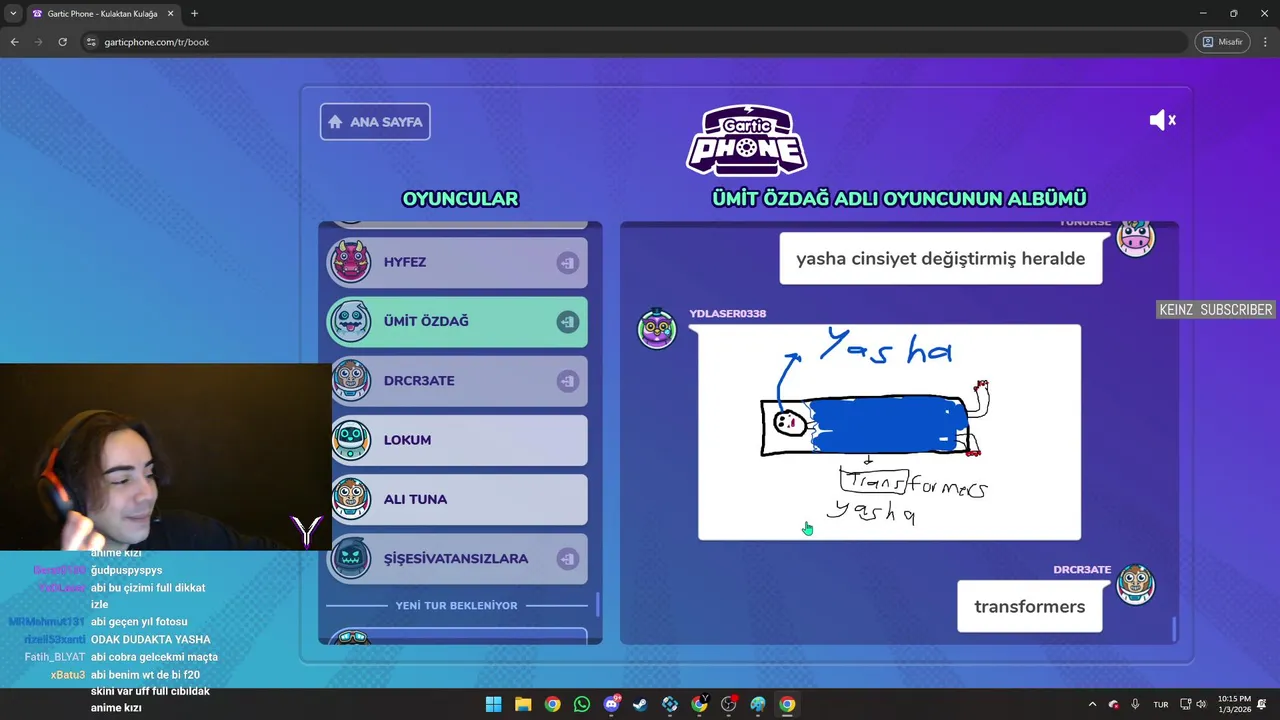Click the home icon in ANA SAYFA button
Viewport: 1280px width, 720px height.
[335, 122]
